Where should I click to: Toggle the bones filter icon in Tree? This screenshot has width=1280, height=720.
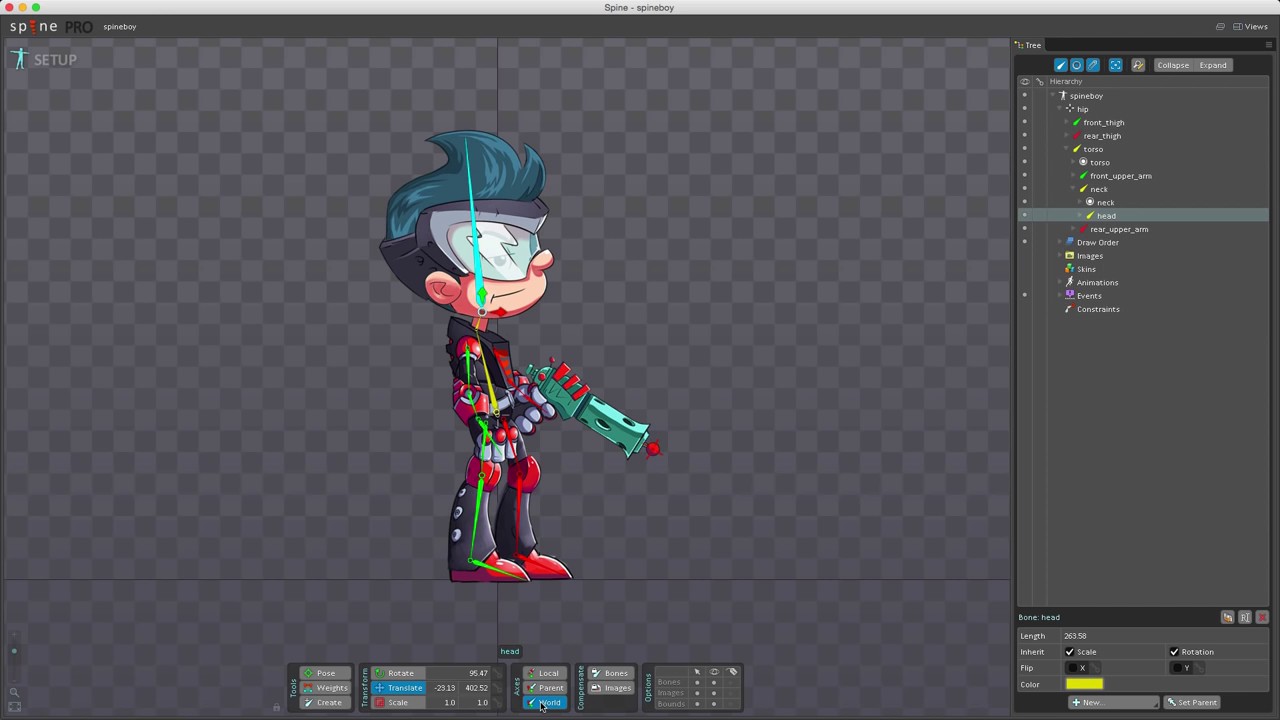click(x=1061, y=65)
